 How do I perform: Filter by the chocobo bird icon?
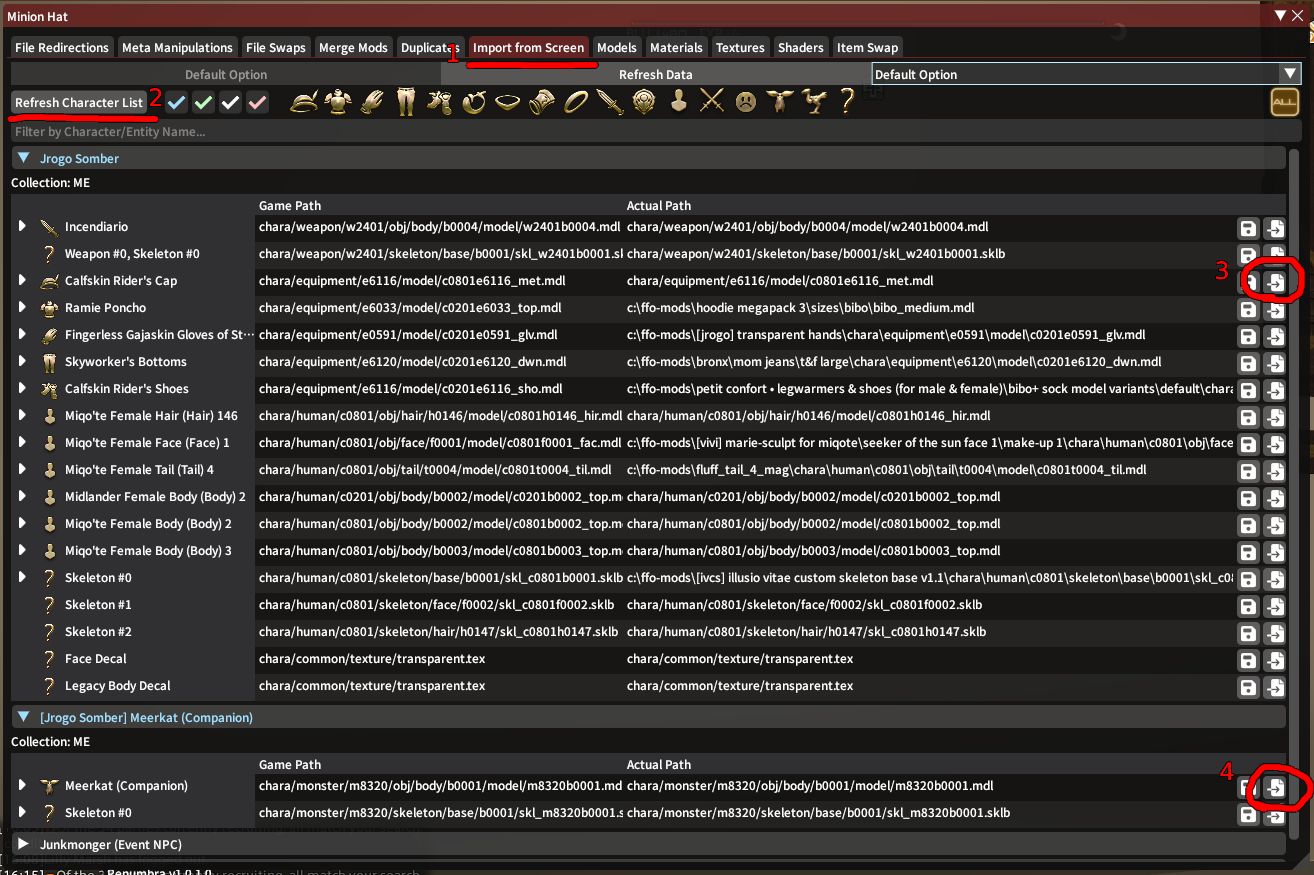[813, 101]
